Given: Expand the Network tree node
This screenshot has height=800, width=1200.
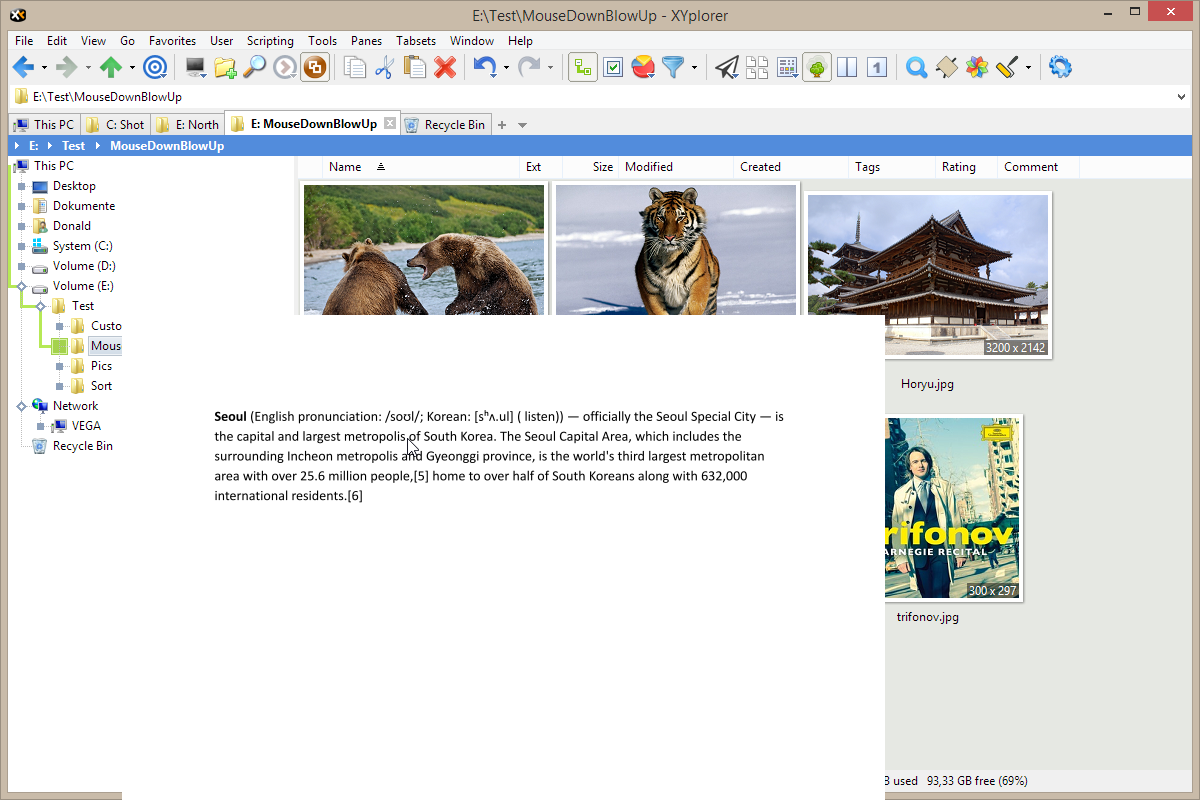Looking at the screenshot, I should (21, 406).
